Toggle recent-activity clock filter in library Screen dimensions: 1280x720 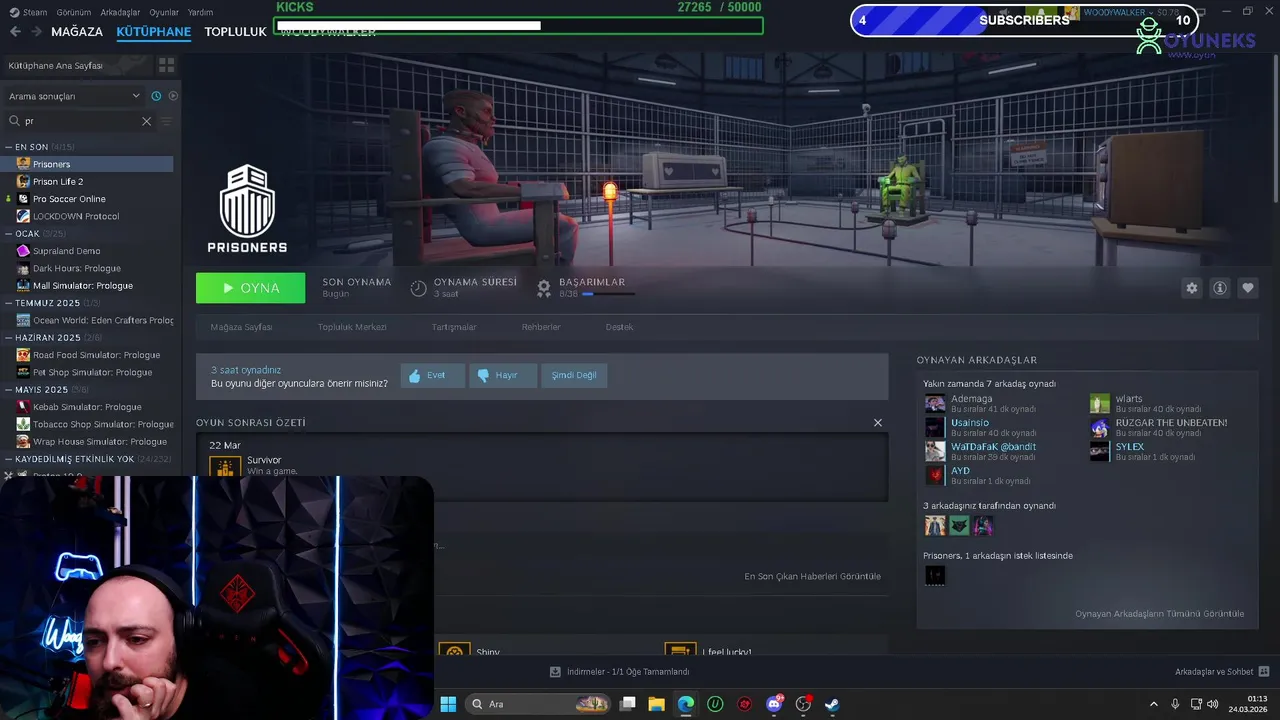point(156,96)
